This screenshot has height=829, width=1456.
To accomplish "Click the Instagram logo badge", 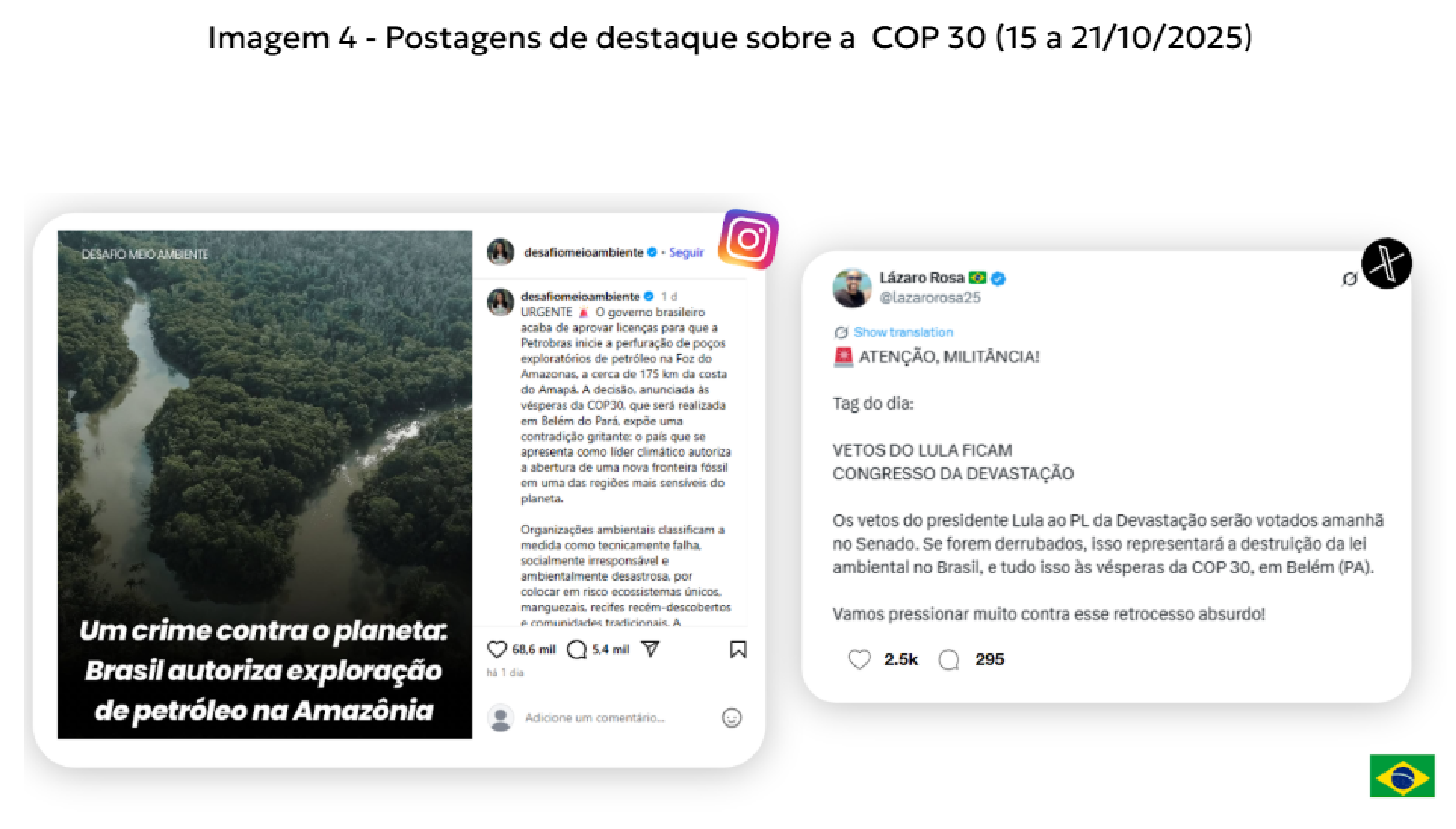I will tap(748, 239).
